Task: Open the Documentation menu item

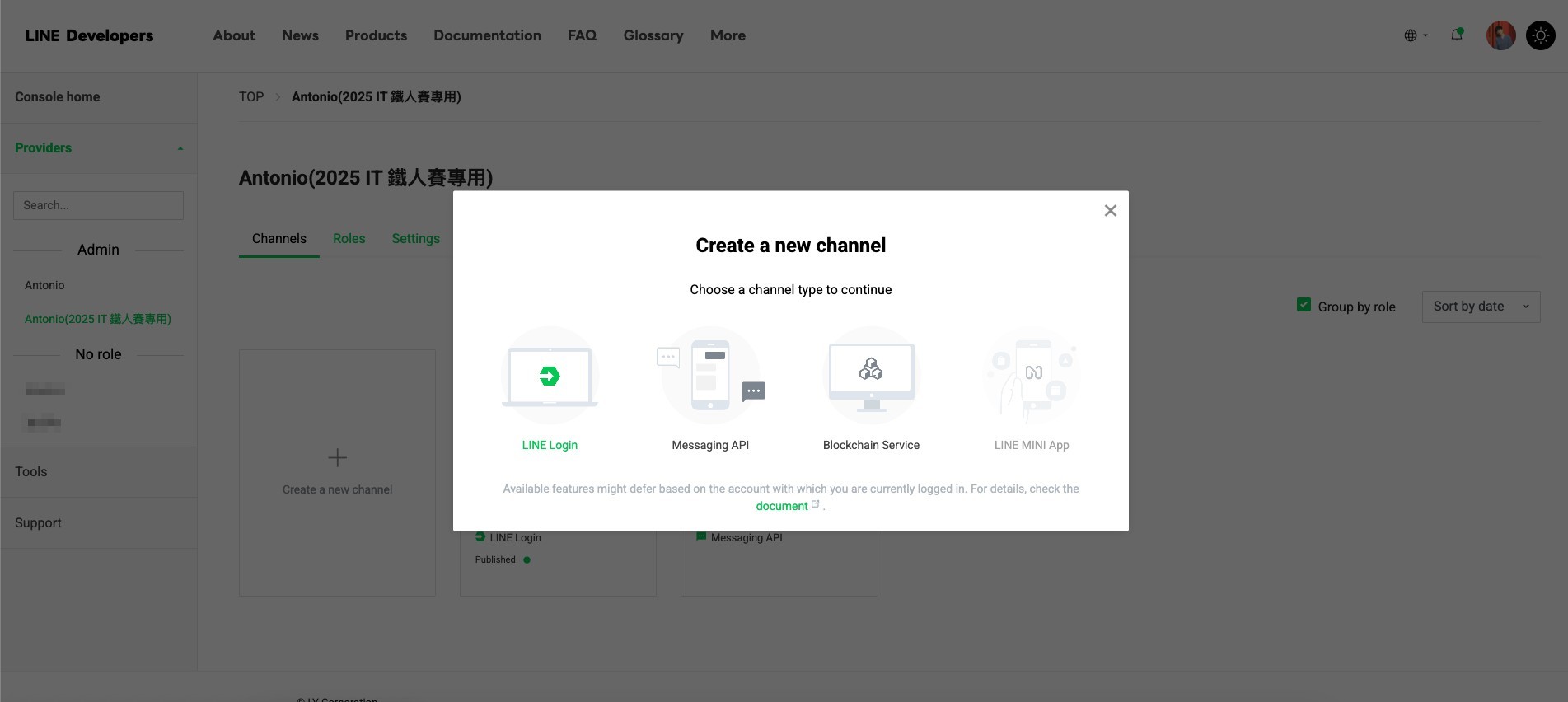Action: (487, 35)
